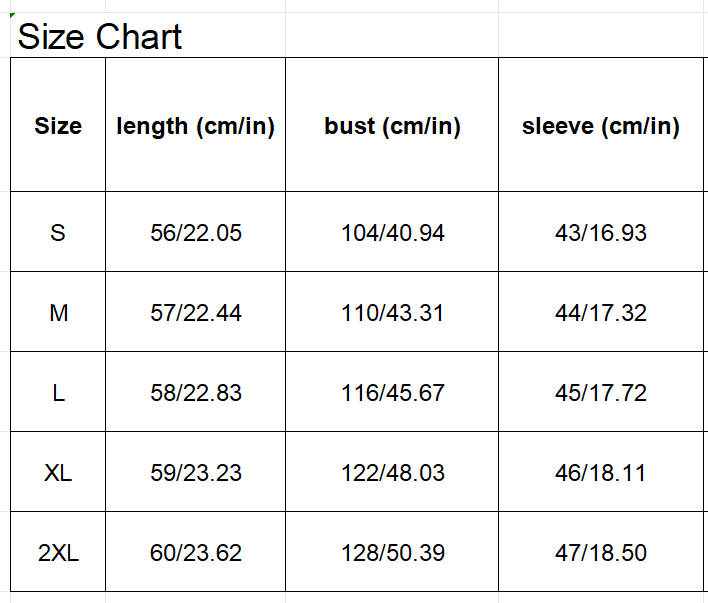Image resolution: width=708 pixels, height=603 pixels.
Task: Select the length (cm/in) header cell
Action: tap(195, 126)
